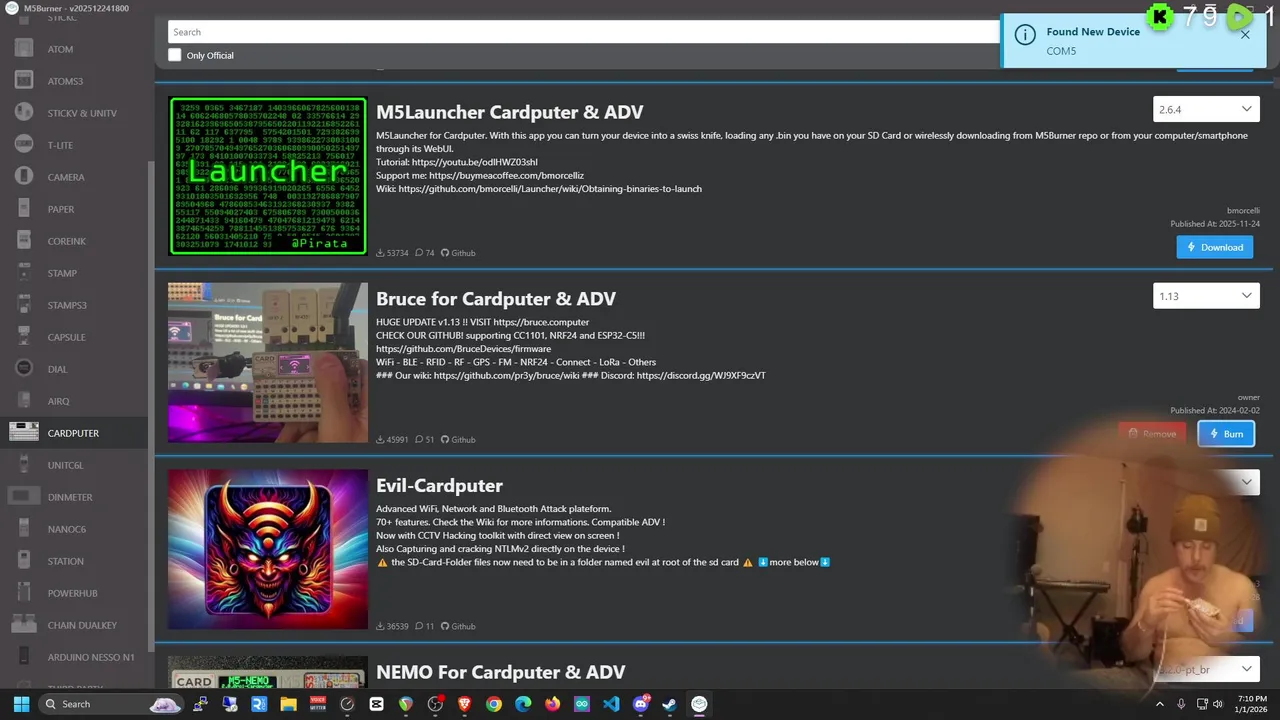This screenshot has height=720, width=1280.
Task: Select the STICKV & UNITV device icon
Action: click(x=24, y=113)
